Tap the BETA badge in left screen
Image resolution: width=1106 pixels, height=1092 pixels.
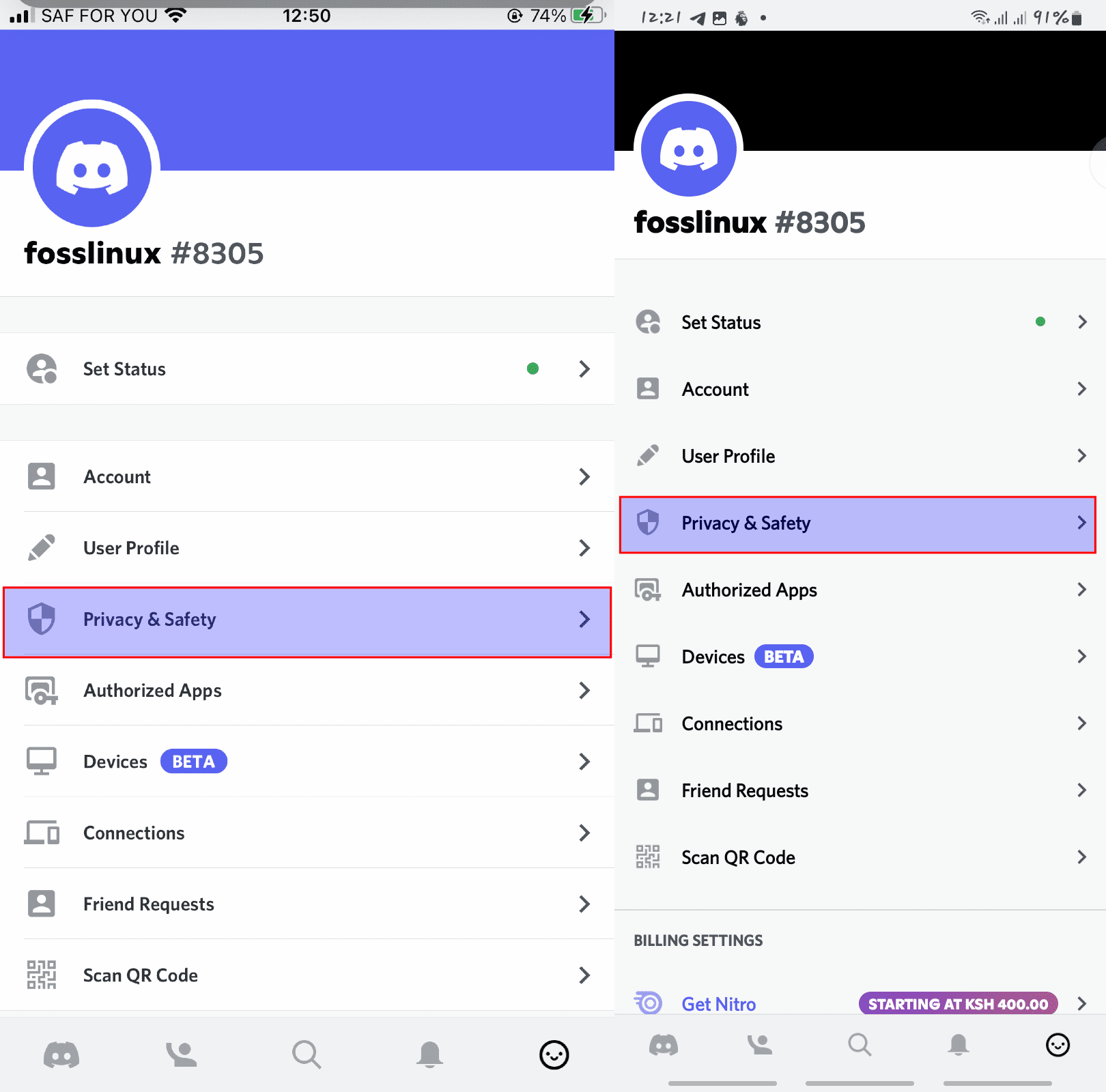point(194,761)
